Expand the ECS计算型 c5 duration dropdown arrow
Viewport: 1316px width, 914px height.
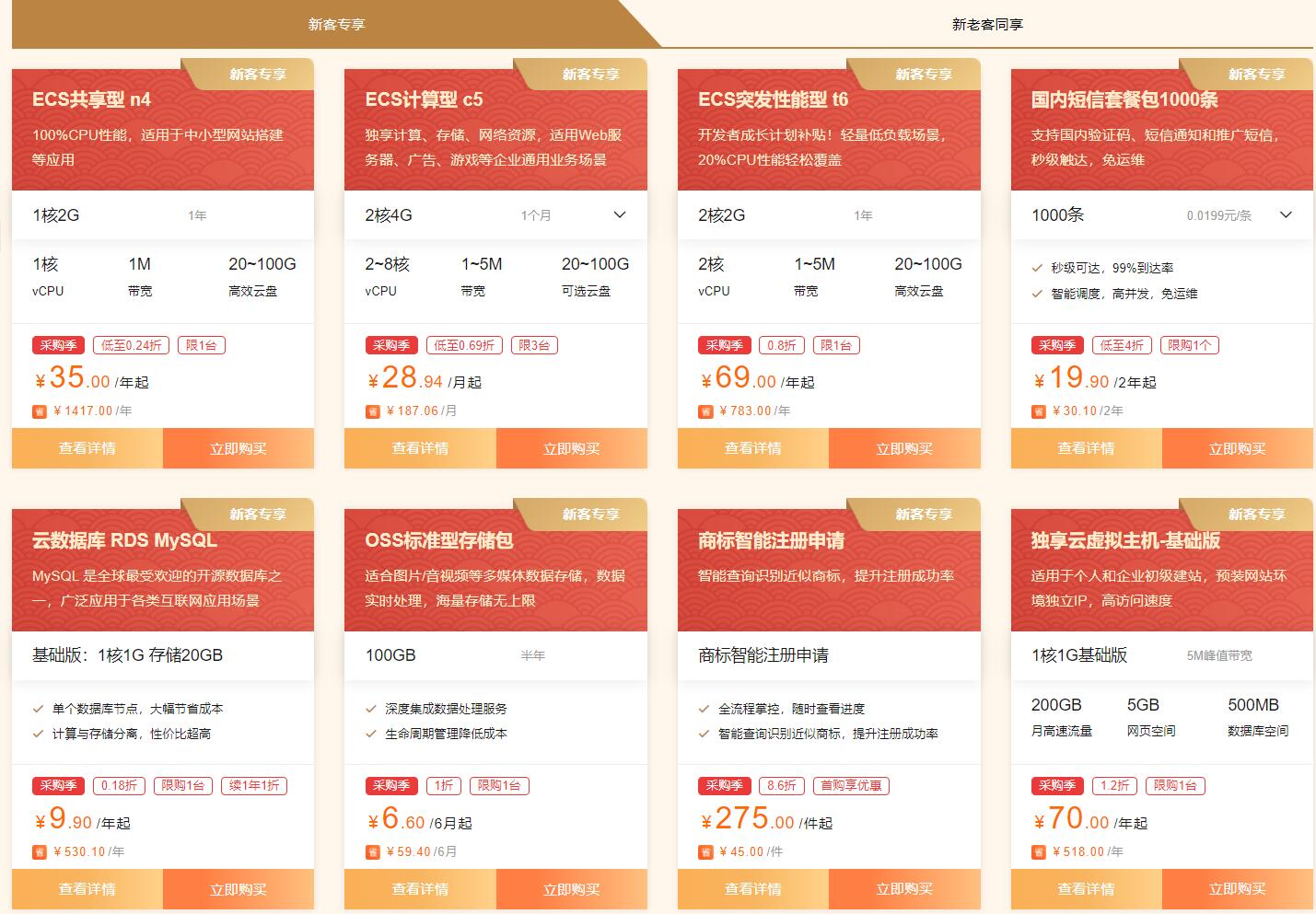pyautogui.click(x=620, y=215)
